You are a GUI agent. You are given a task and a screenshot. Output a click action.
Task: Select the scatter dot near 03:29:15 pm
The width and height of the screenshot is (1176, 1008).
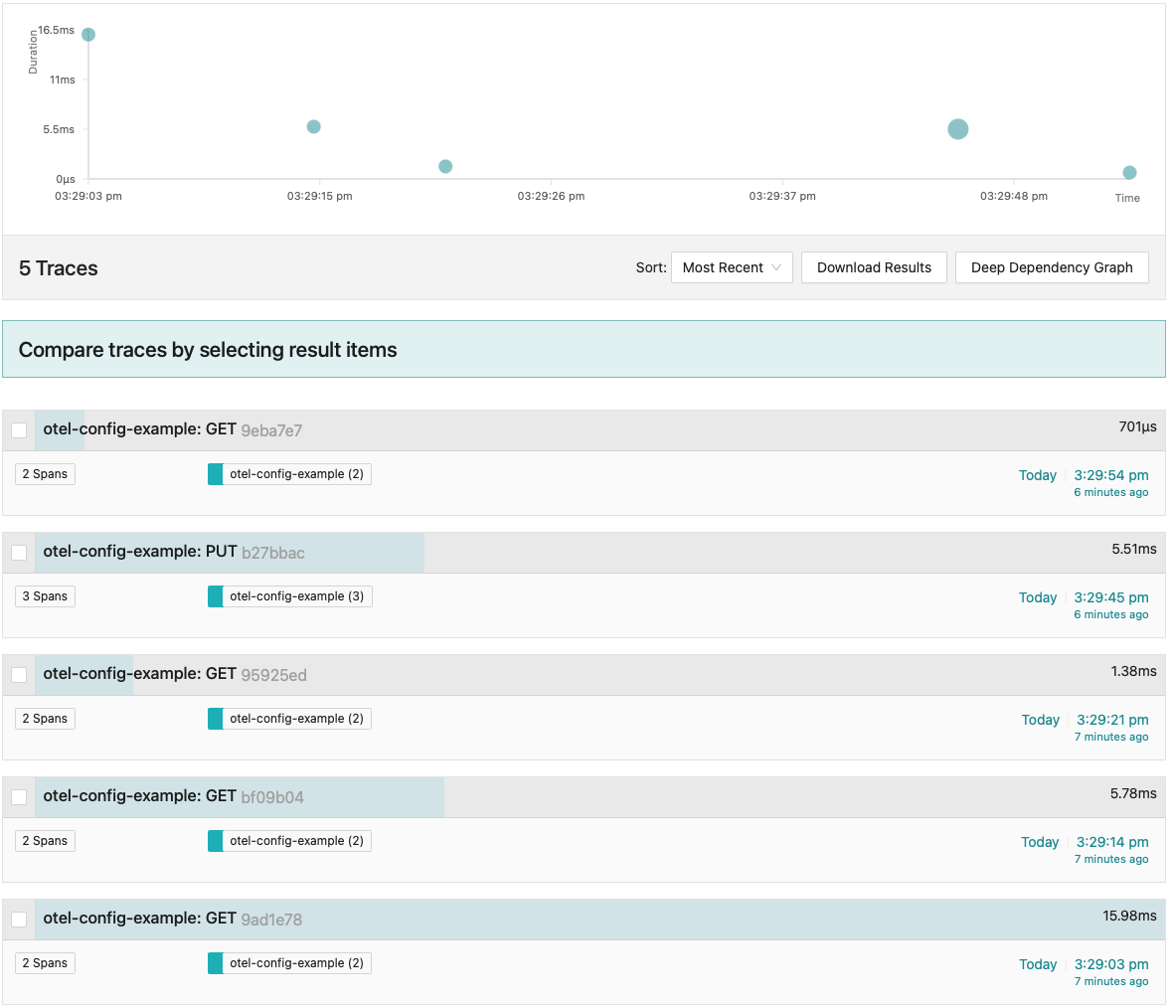(313, 127)
